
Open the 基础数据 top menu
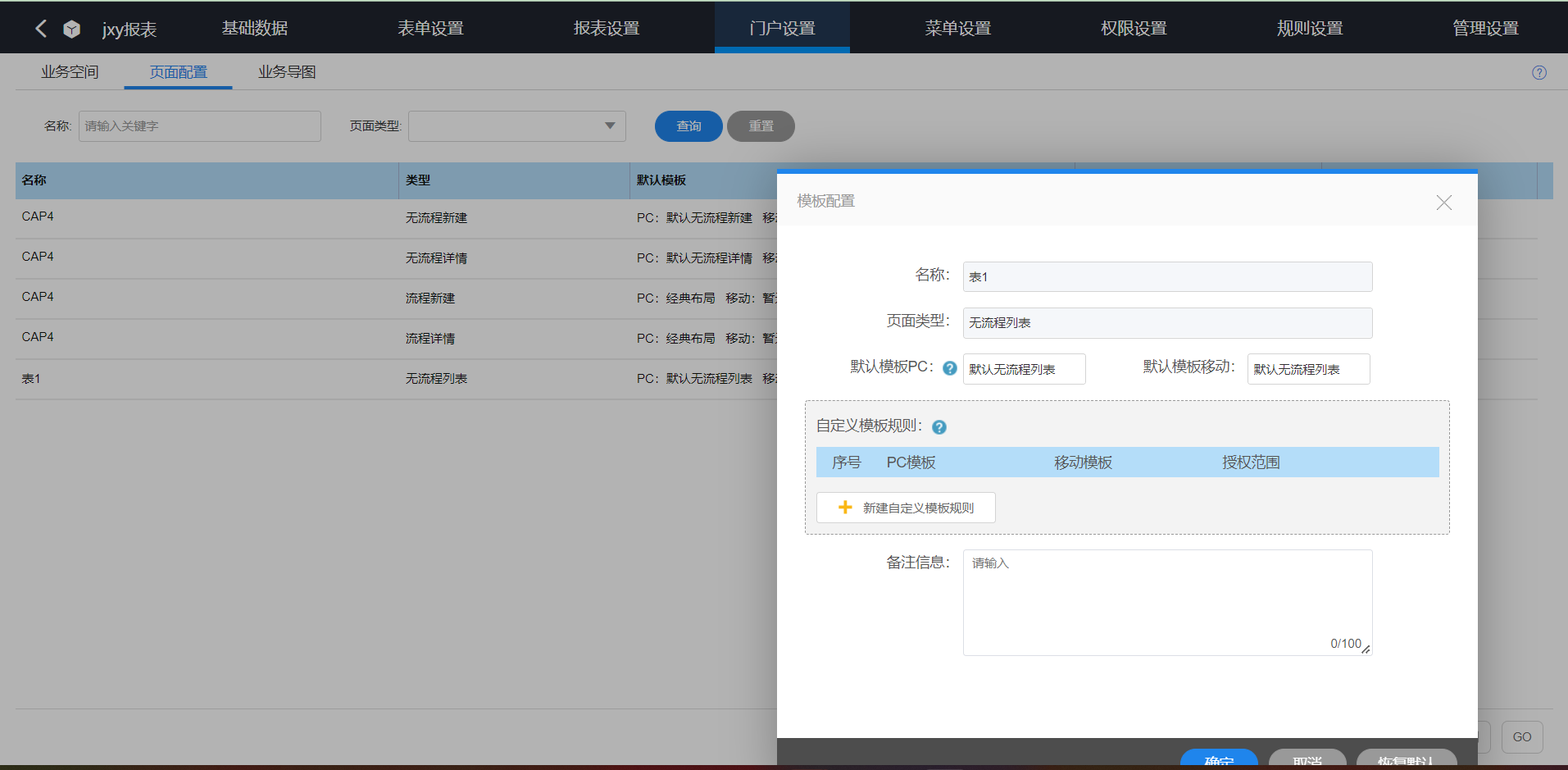(x=255, y=29)
